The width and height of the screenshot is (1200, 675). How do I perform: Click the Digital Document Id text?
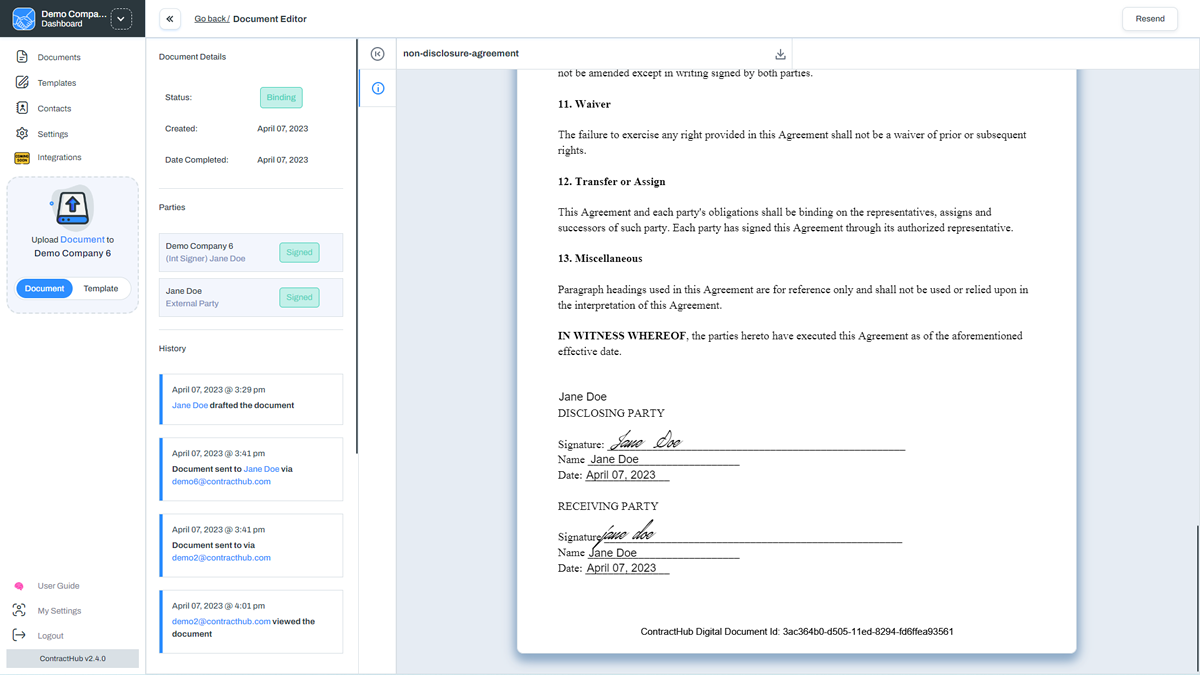pyautogui.click(x=797, y=632)
